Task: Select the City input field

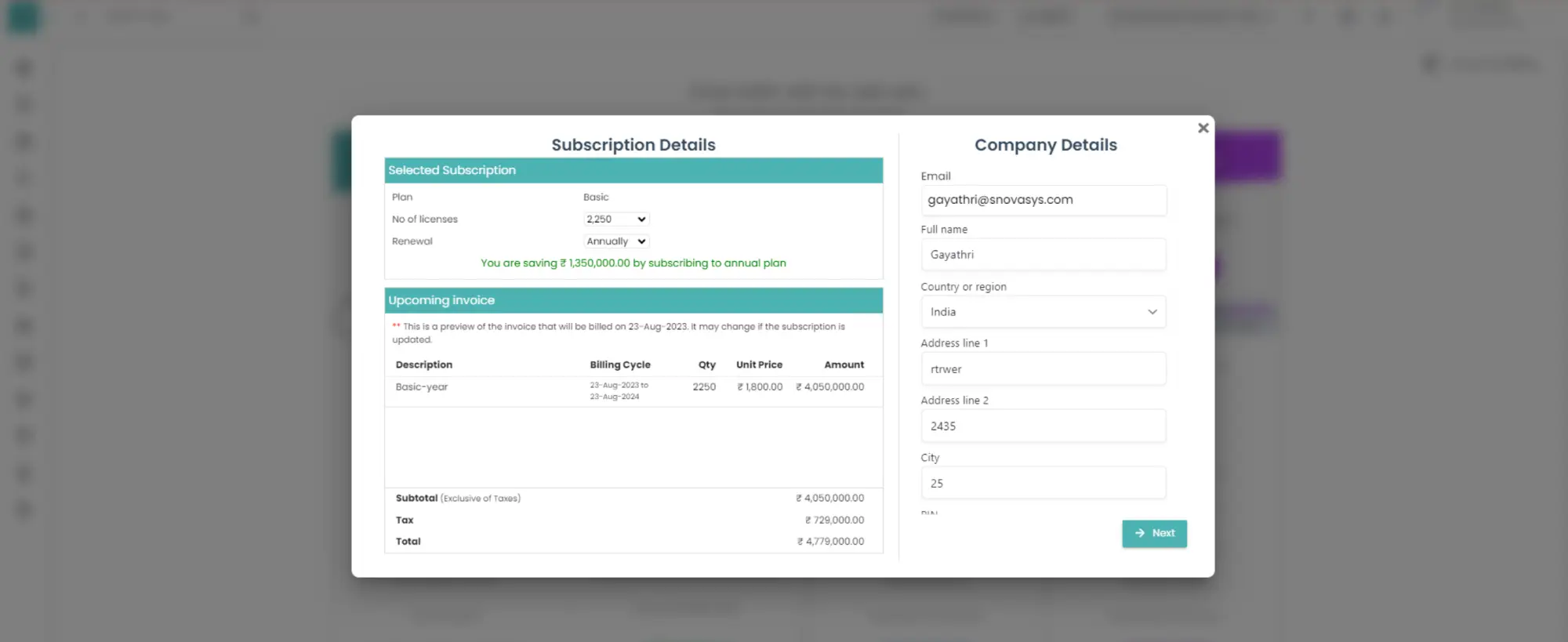Action: (1043, 484)
